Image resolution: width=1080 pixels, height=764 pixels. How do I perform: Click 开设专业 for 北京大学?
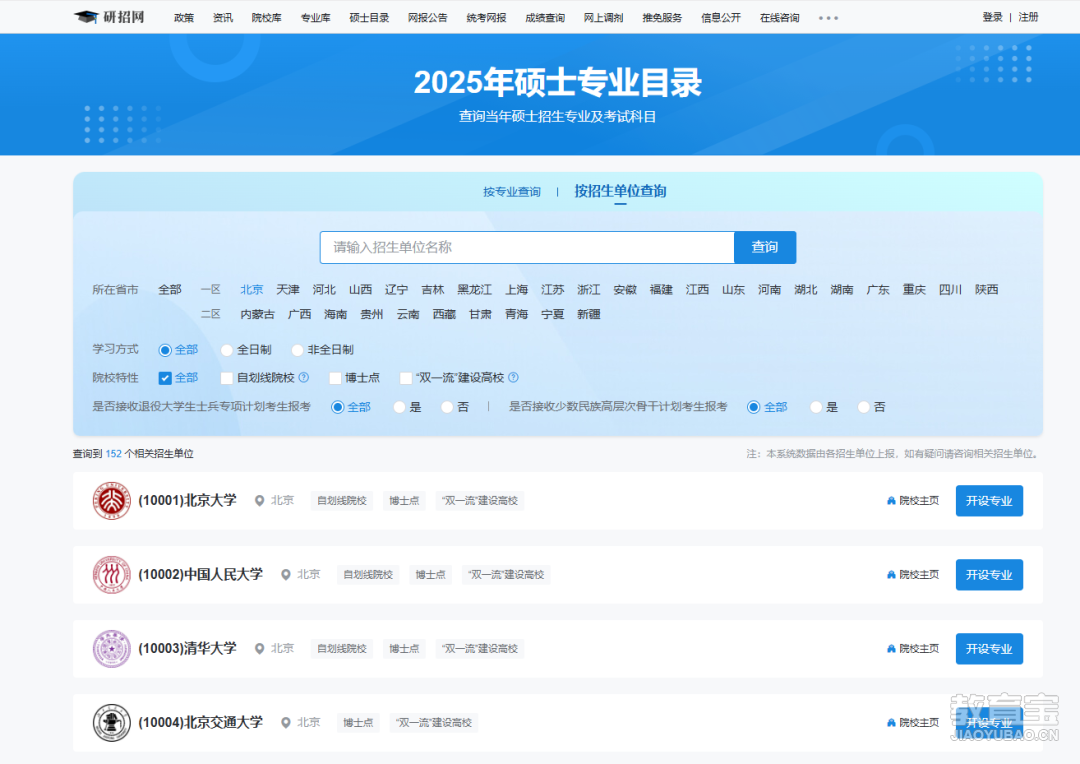tap(989, 501)
